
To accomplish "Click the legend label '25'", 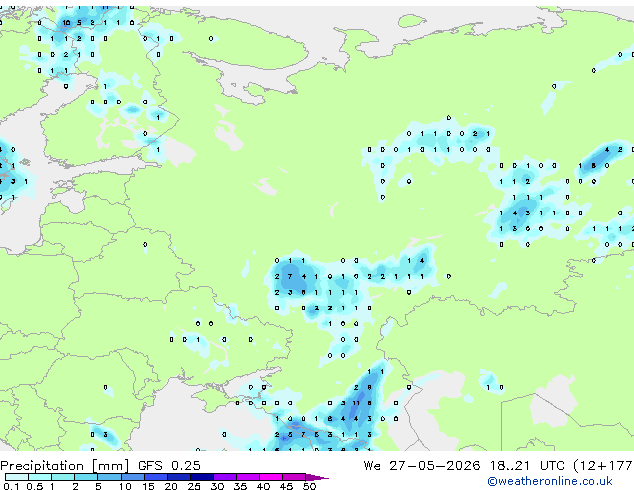I will 194,486.
